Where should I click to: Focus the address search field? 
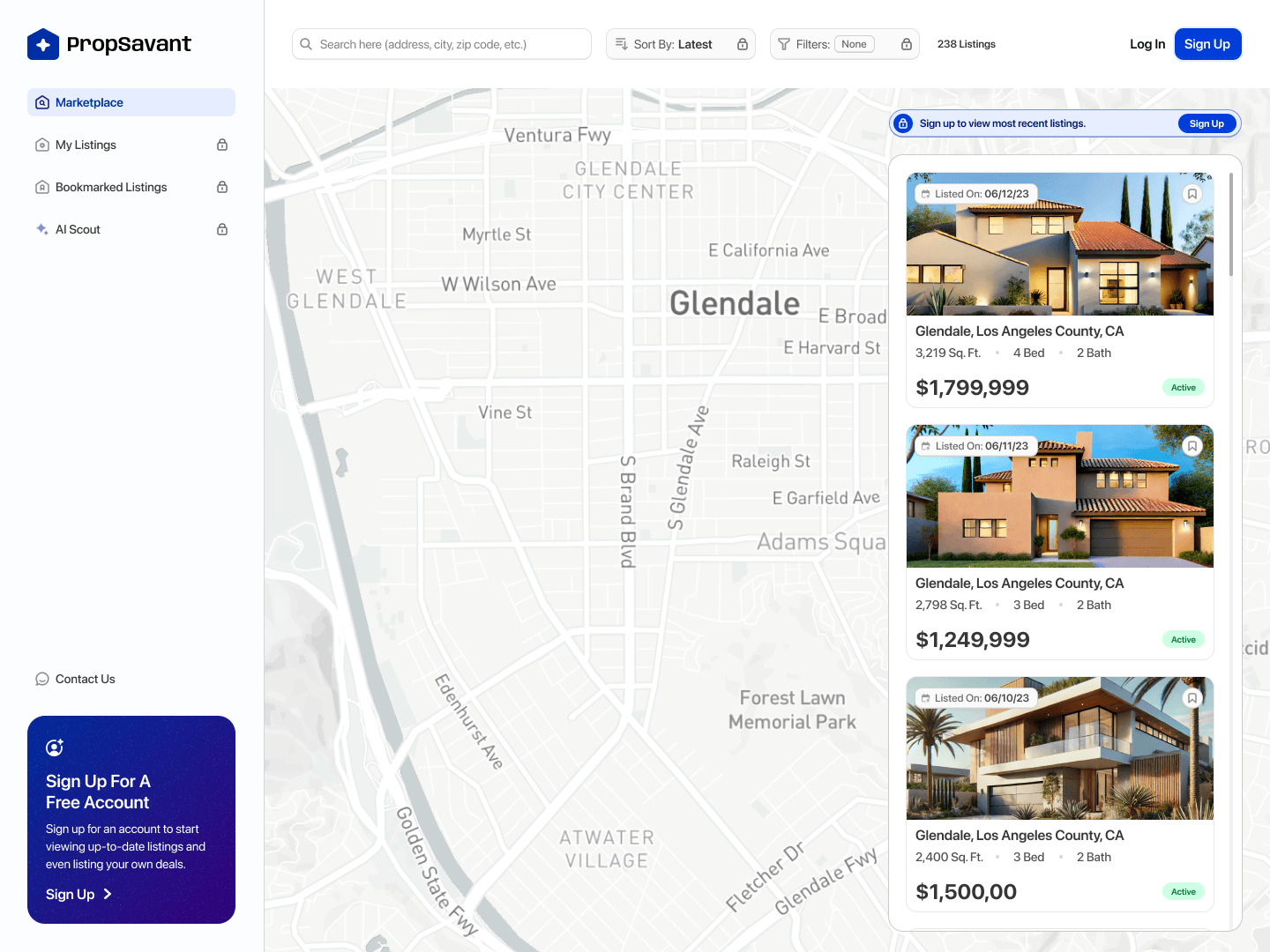[442, 44]
